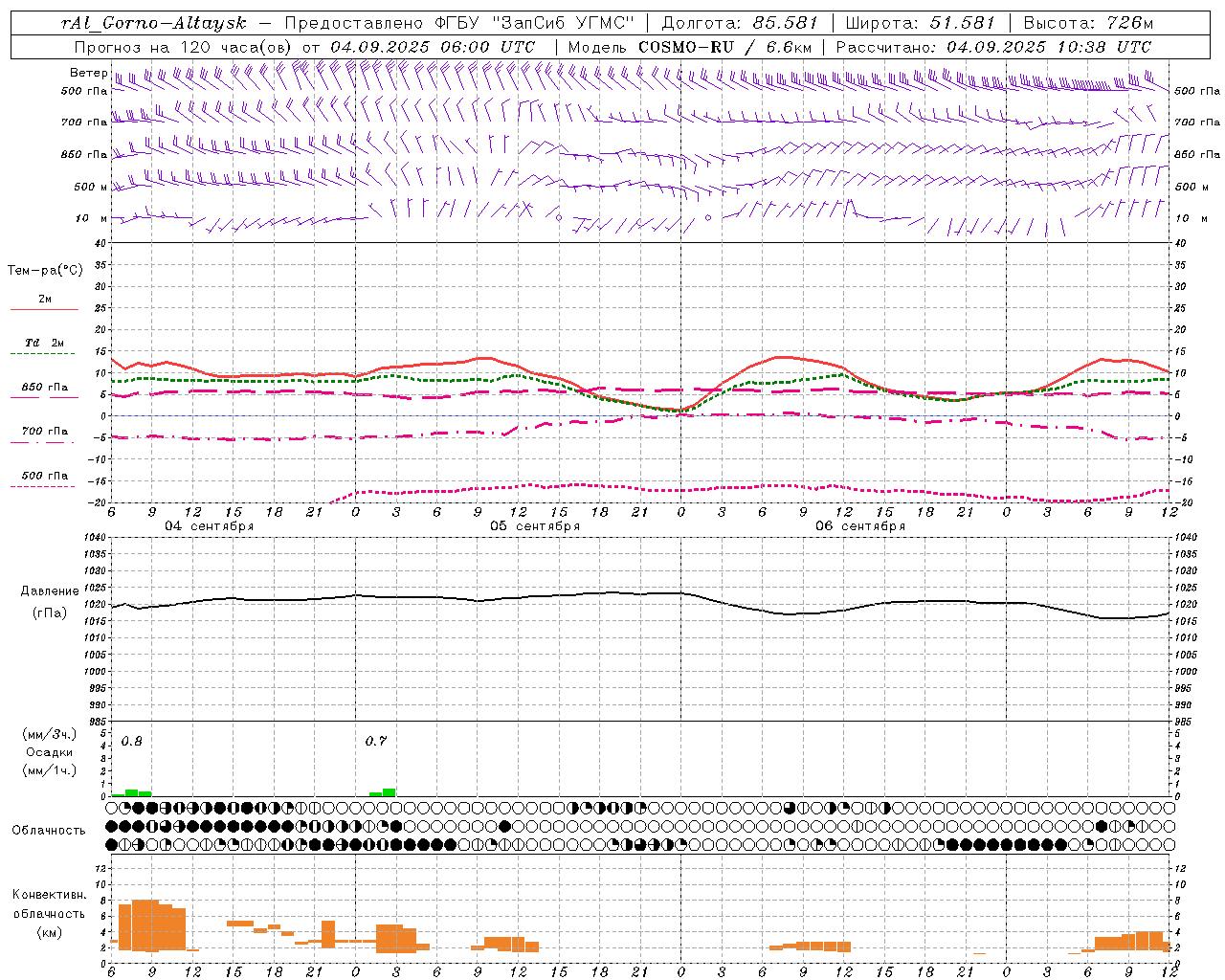Select the date label 06 сентября

[860, 526]
